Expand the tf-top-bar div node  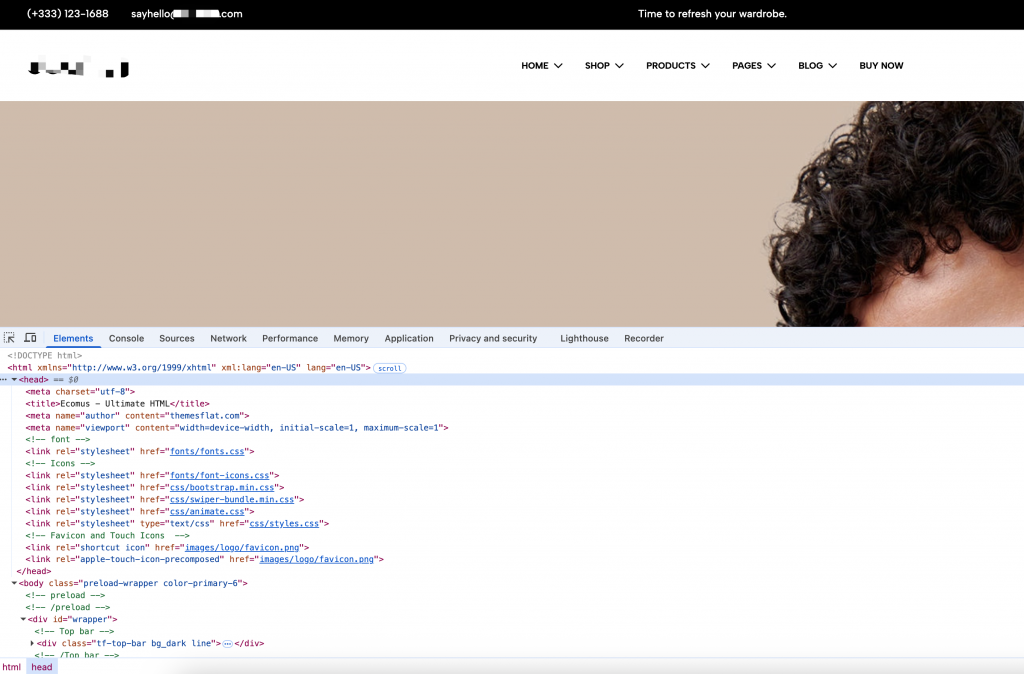(x=32, y=643)
